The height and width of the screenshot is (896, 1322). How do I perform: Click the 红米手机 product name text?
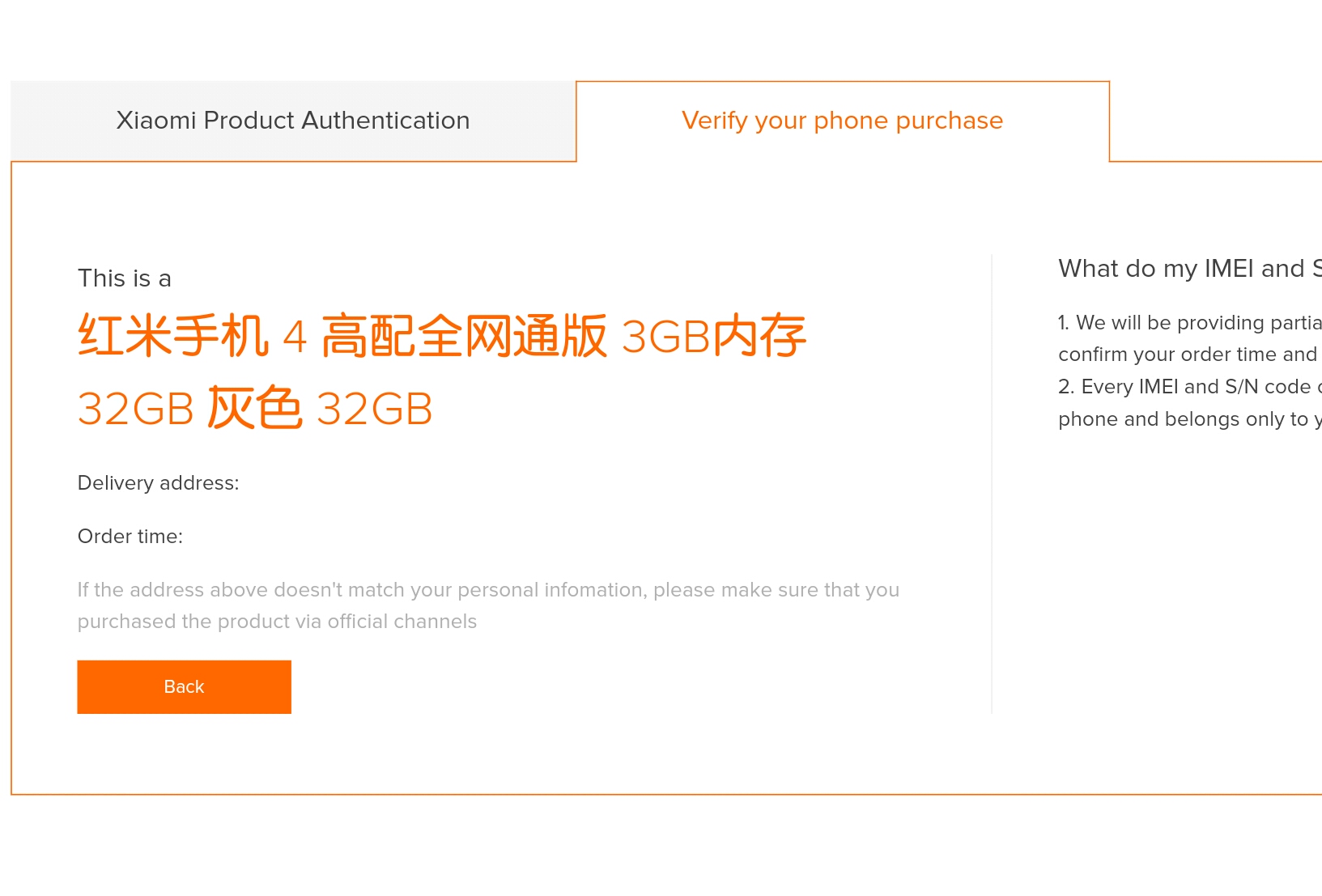[x=172, y=337]
